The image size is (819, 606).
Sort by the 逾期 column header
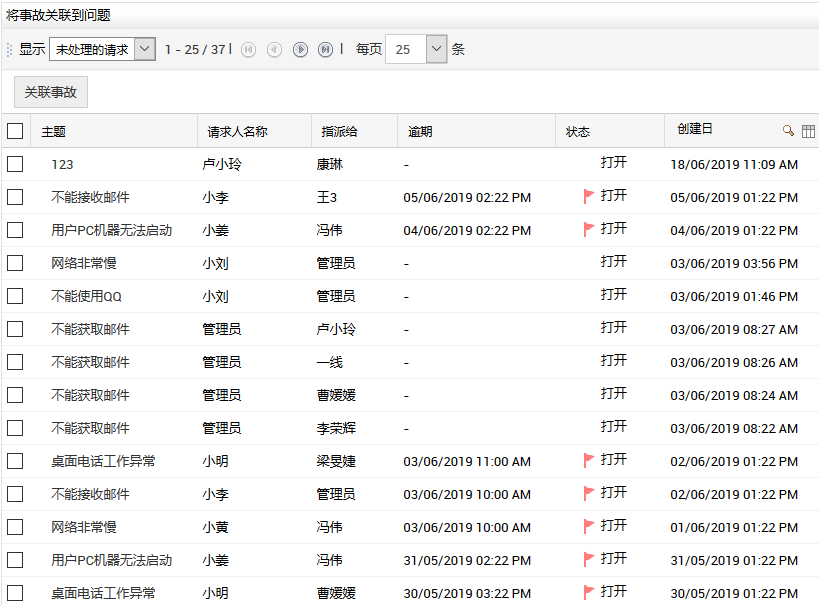[420, 131]
